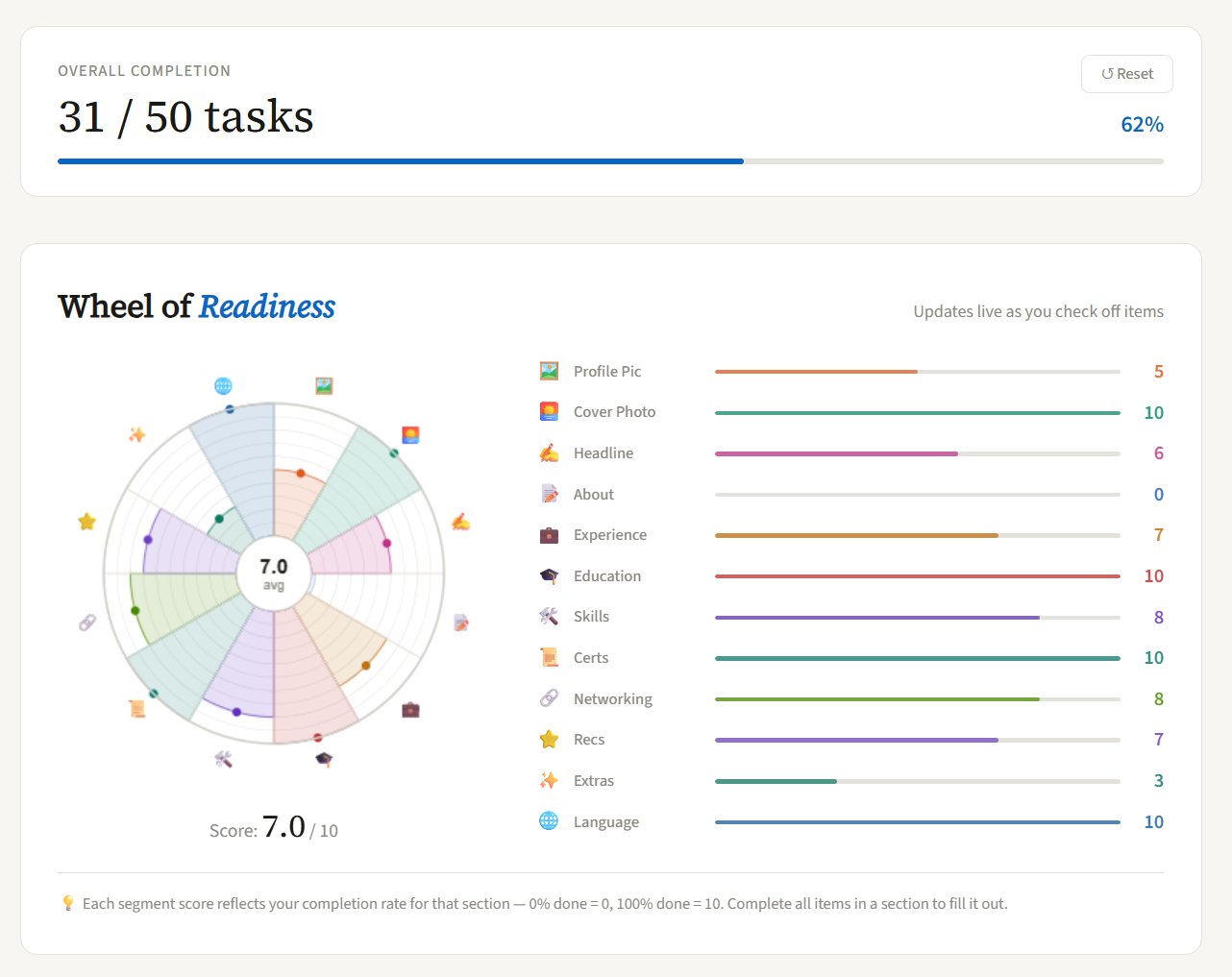The image size is (1232, 977).
Task: Click the Experience briefcase icon in the list
Action: click(549, 535)
